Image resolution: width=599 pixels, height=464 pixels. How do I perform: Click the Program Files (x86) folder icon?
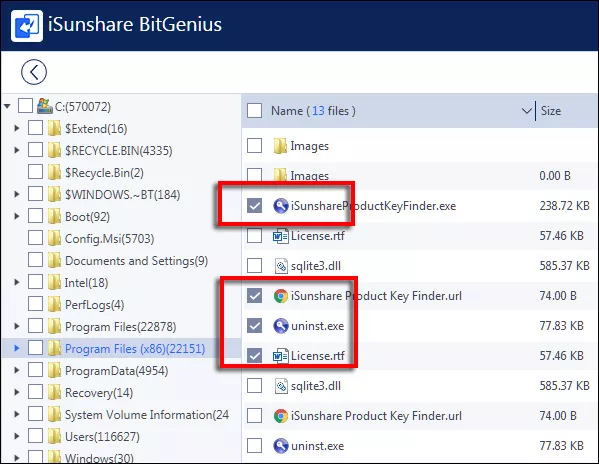coord(54,348)
